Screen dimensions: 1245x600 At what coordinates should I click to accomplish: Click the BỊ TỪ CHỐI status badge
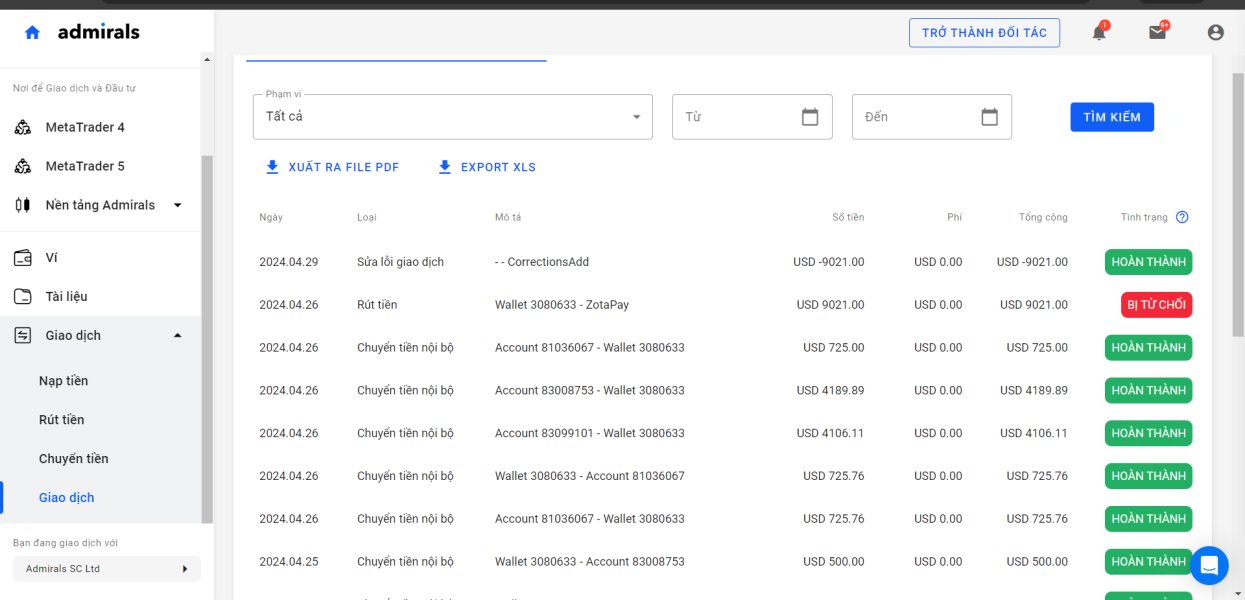[1156, 305]
